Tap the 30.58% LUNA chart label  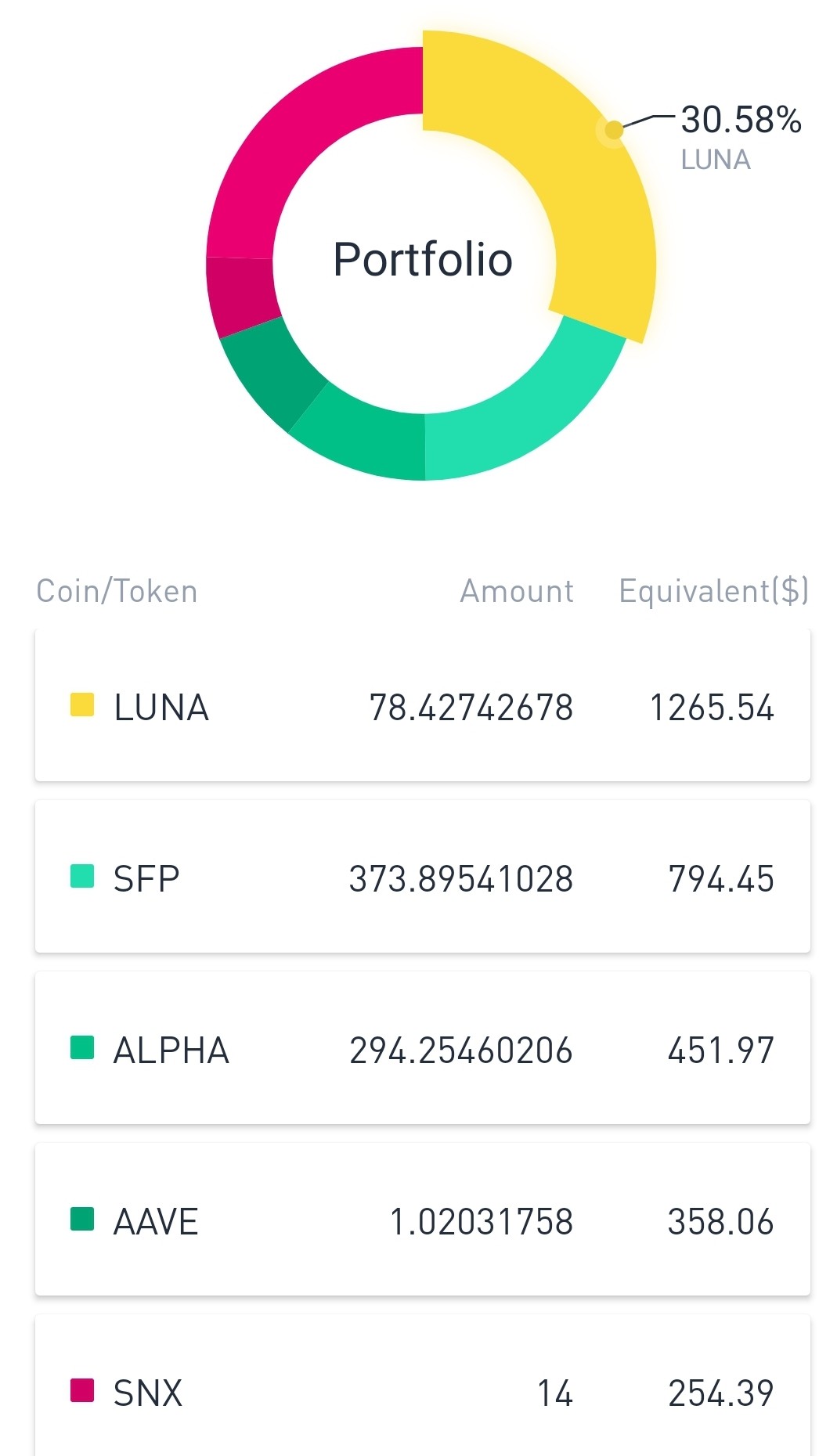(x=740, y=137)
